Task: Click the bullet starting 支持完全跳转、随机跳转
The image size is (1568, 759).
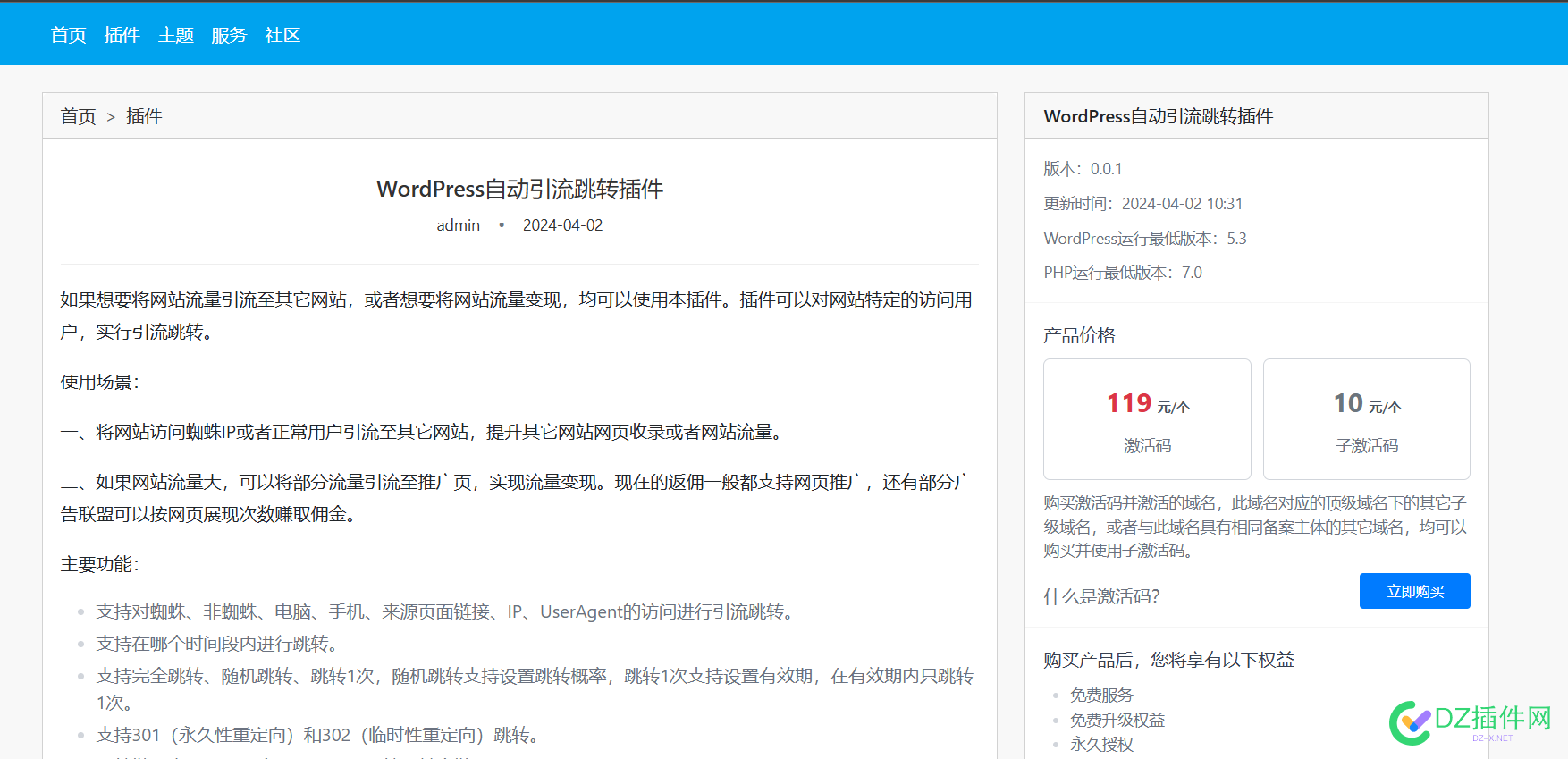Action: (x=535, y=689)
